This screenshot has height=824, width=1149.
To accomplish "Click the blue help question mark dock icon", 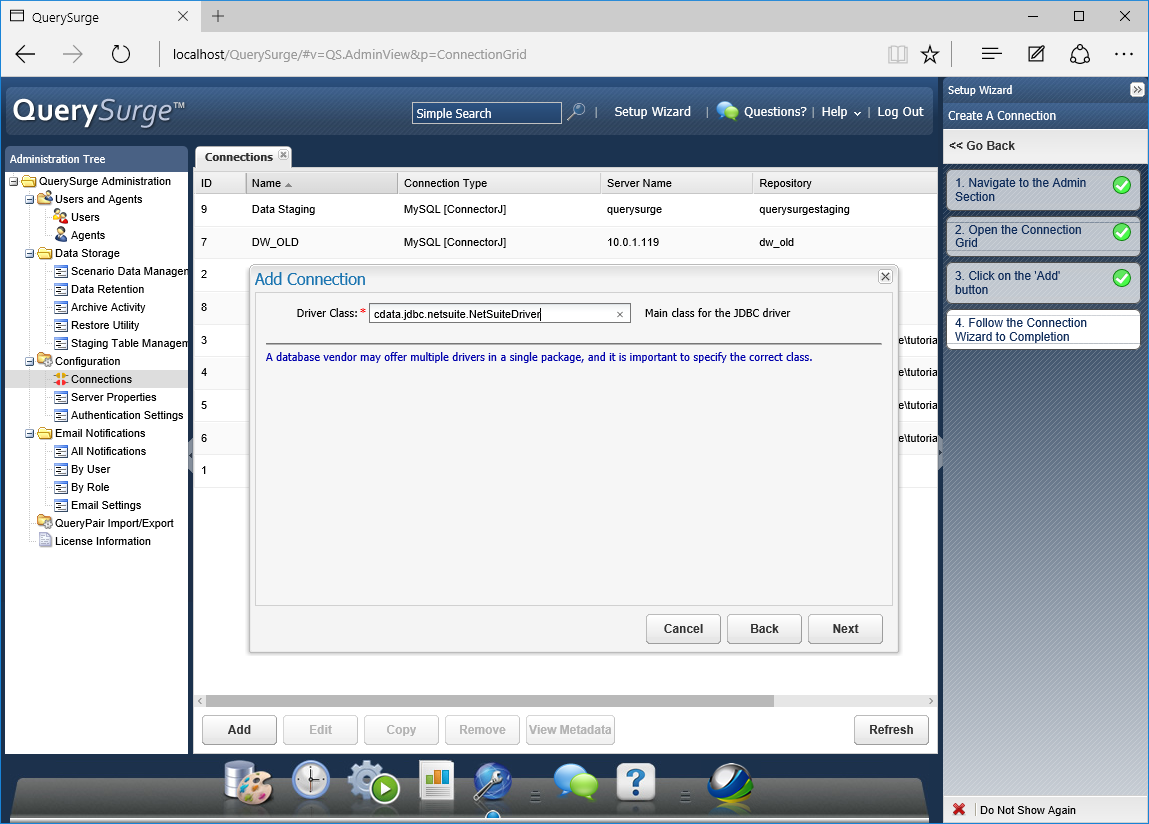I will click(636, 781).
